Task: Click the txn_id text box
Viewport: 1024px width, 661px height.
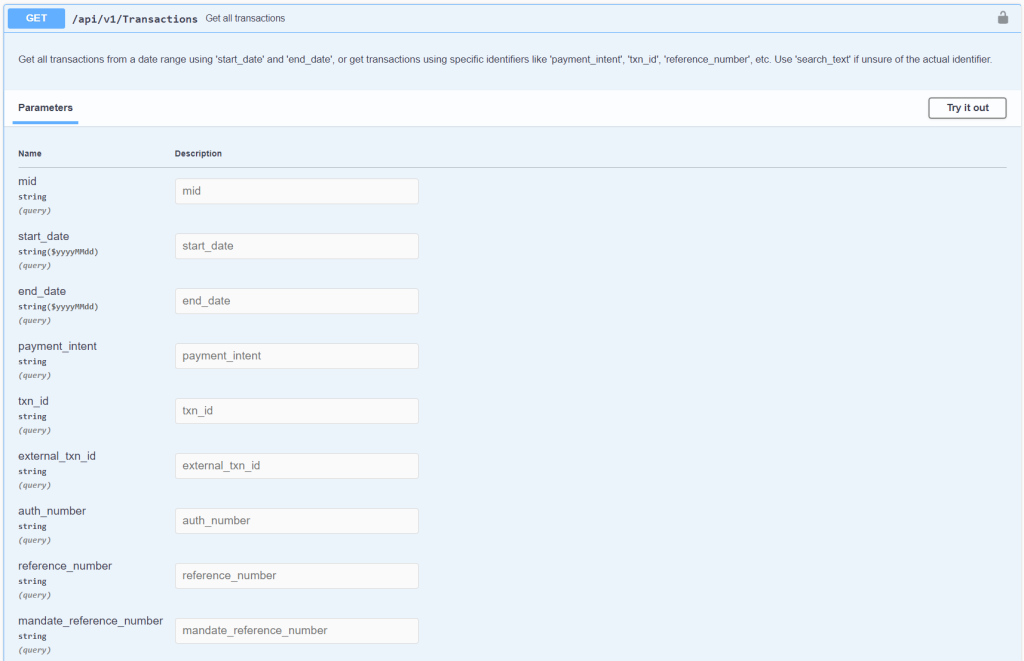Action: 296,411
